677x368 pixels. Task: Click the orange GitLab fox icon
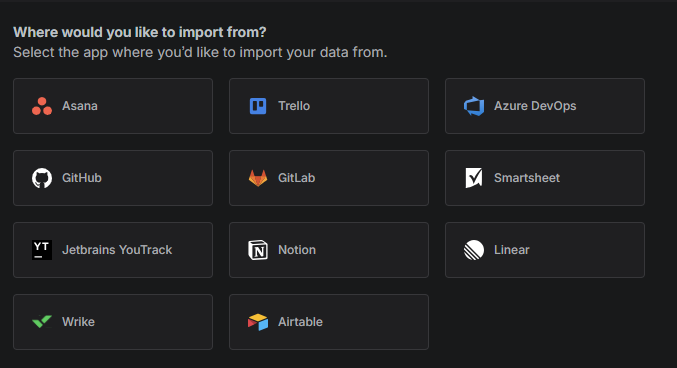[x=258, y=178]
